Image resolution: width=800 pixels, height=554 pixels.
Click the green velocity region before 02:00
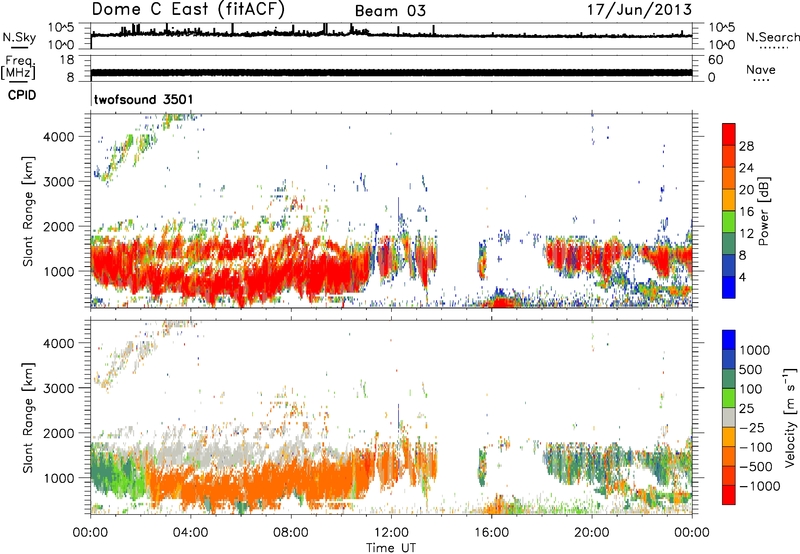pos(115,472)
